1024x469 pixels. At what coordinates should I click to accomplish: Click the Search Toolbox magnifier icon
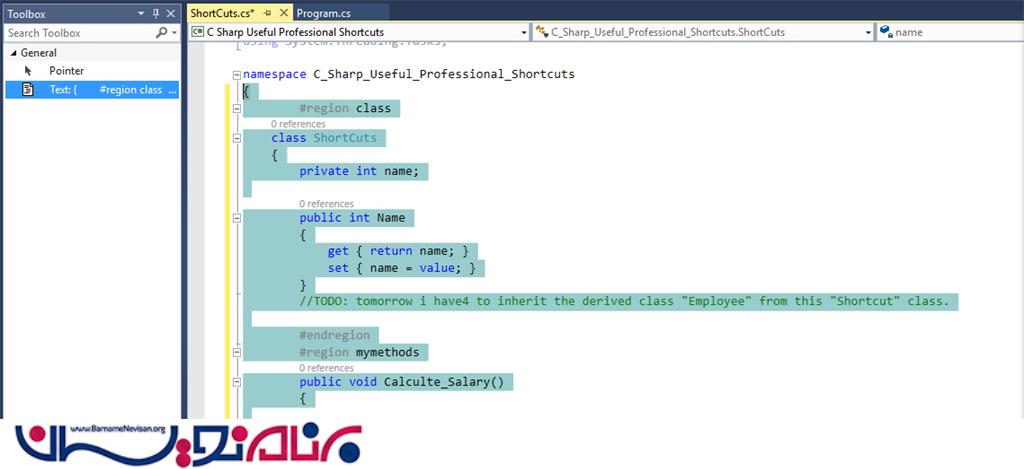(x=162, y=33)
